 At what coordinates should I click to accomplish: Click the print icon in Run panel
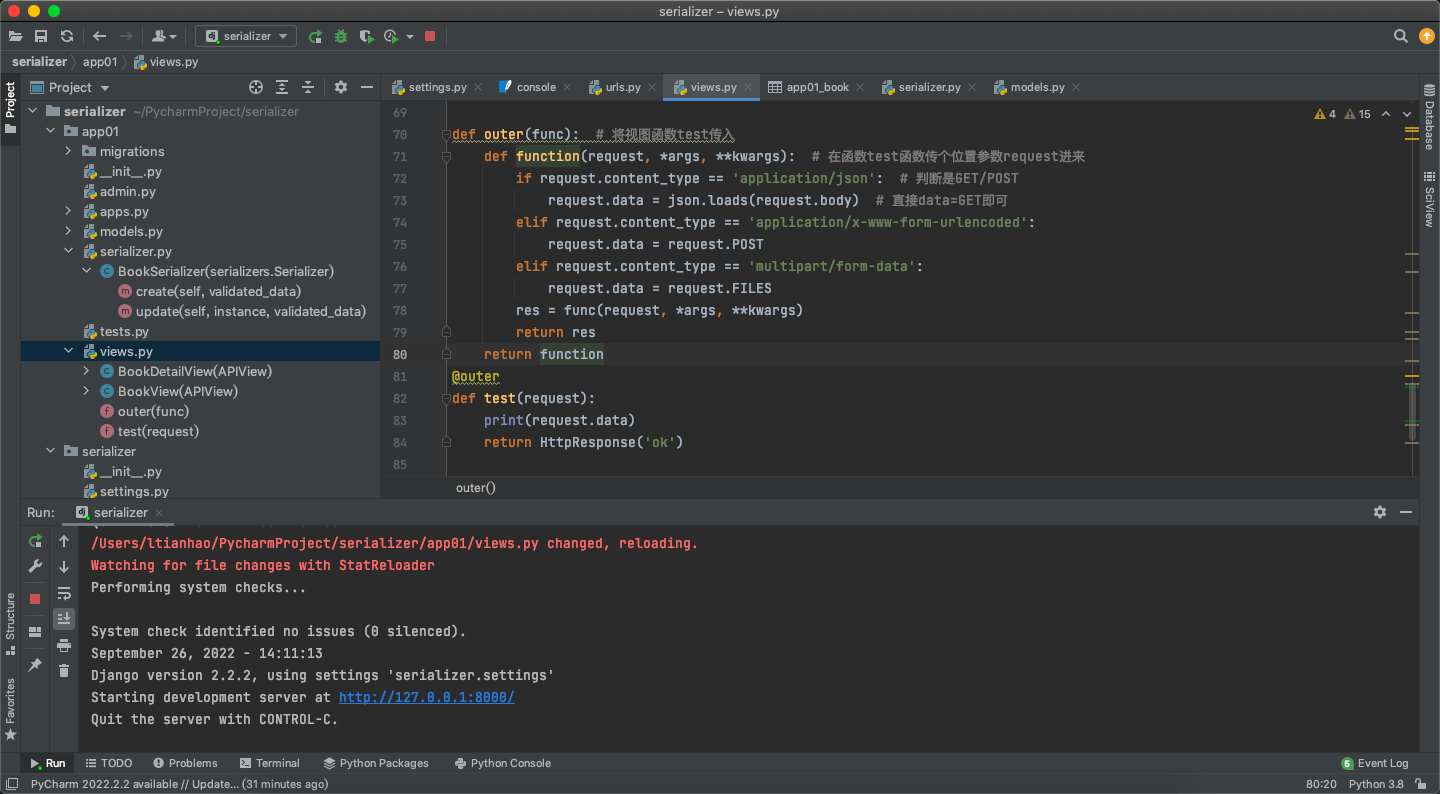point(64,645)
